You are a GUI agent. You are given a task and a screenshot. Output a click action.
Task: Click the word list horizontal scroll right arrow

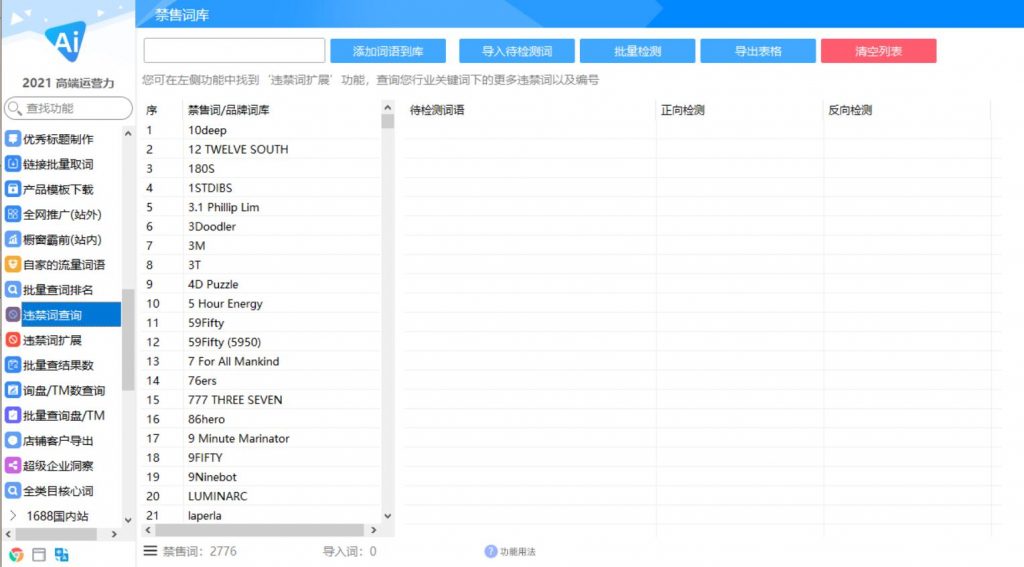click(374, 530)
